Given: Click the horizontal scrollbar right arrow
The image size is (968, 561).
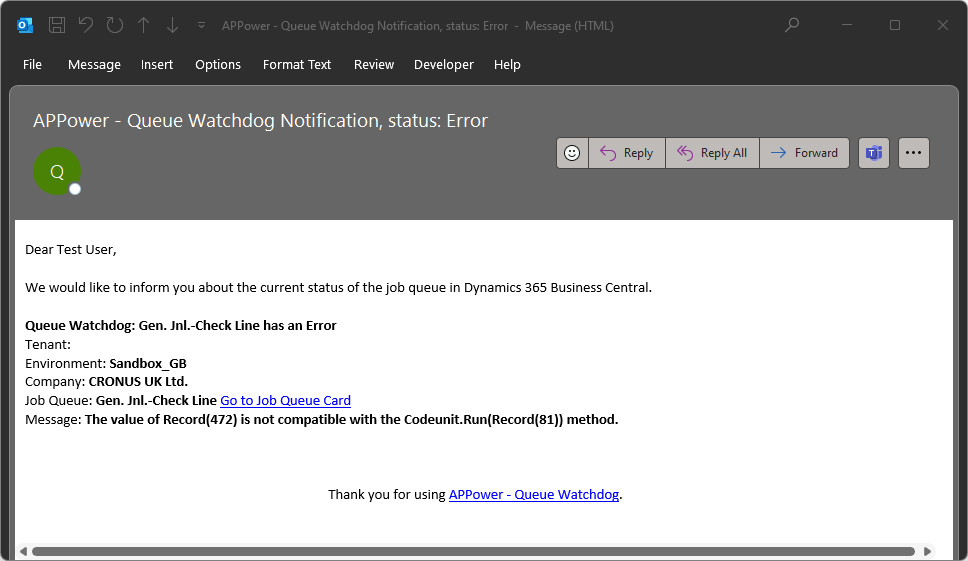Looking at the screenshot, I should [927, 551].
